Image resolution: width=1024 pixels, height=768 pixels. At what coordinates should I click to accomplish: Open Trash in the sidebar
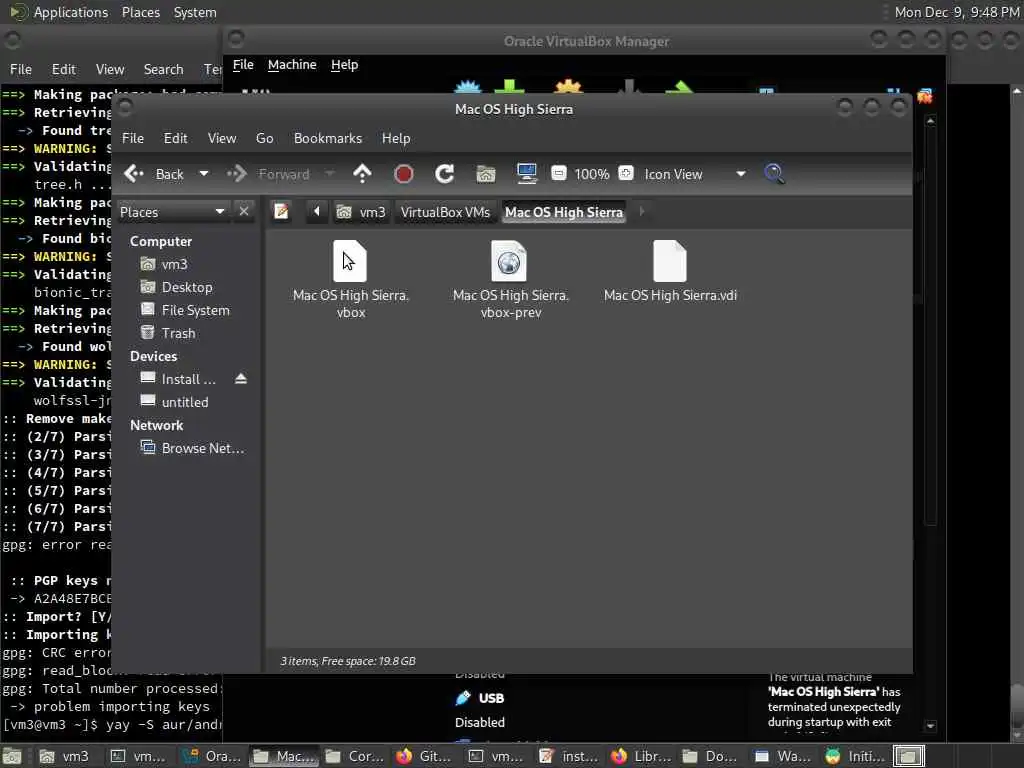(178, 333)
